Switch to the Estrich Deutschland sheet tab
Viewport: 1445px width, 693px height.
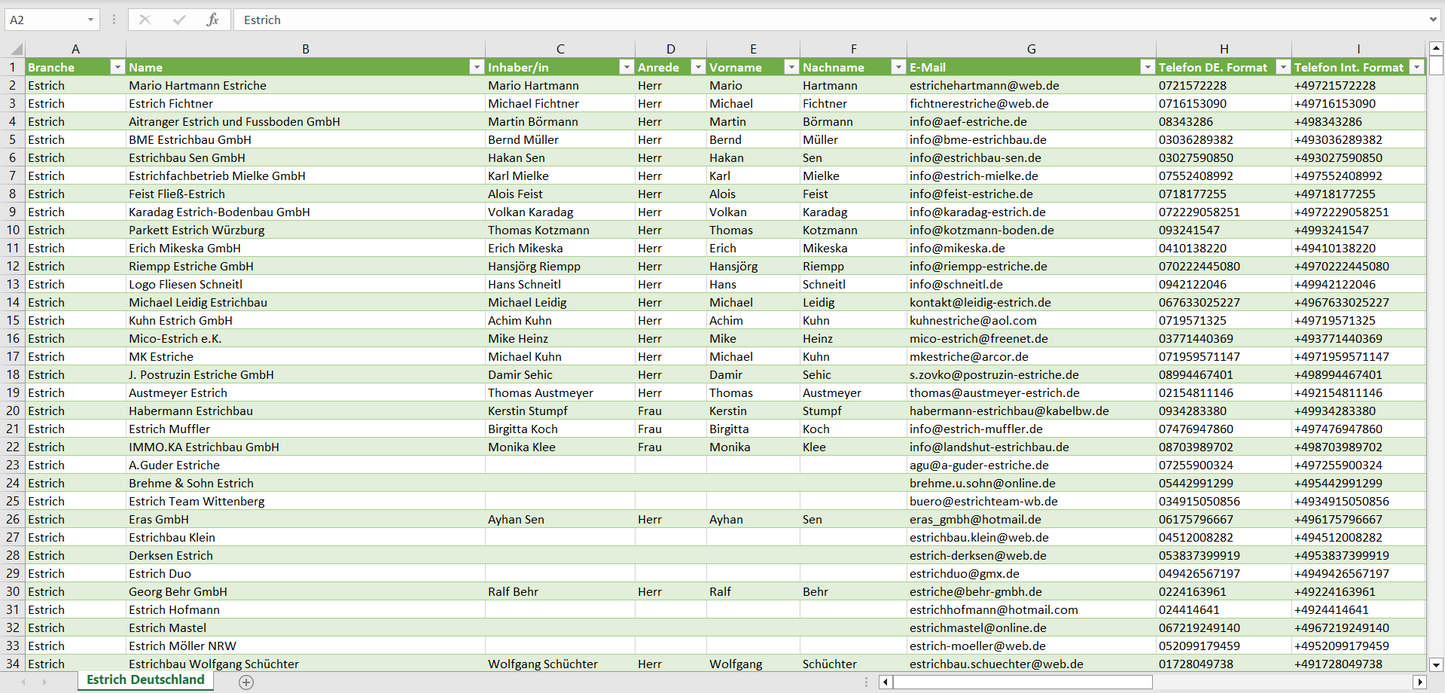pos(145,680)
